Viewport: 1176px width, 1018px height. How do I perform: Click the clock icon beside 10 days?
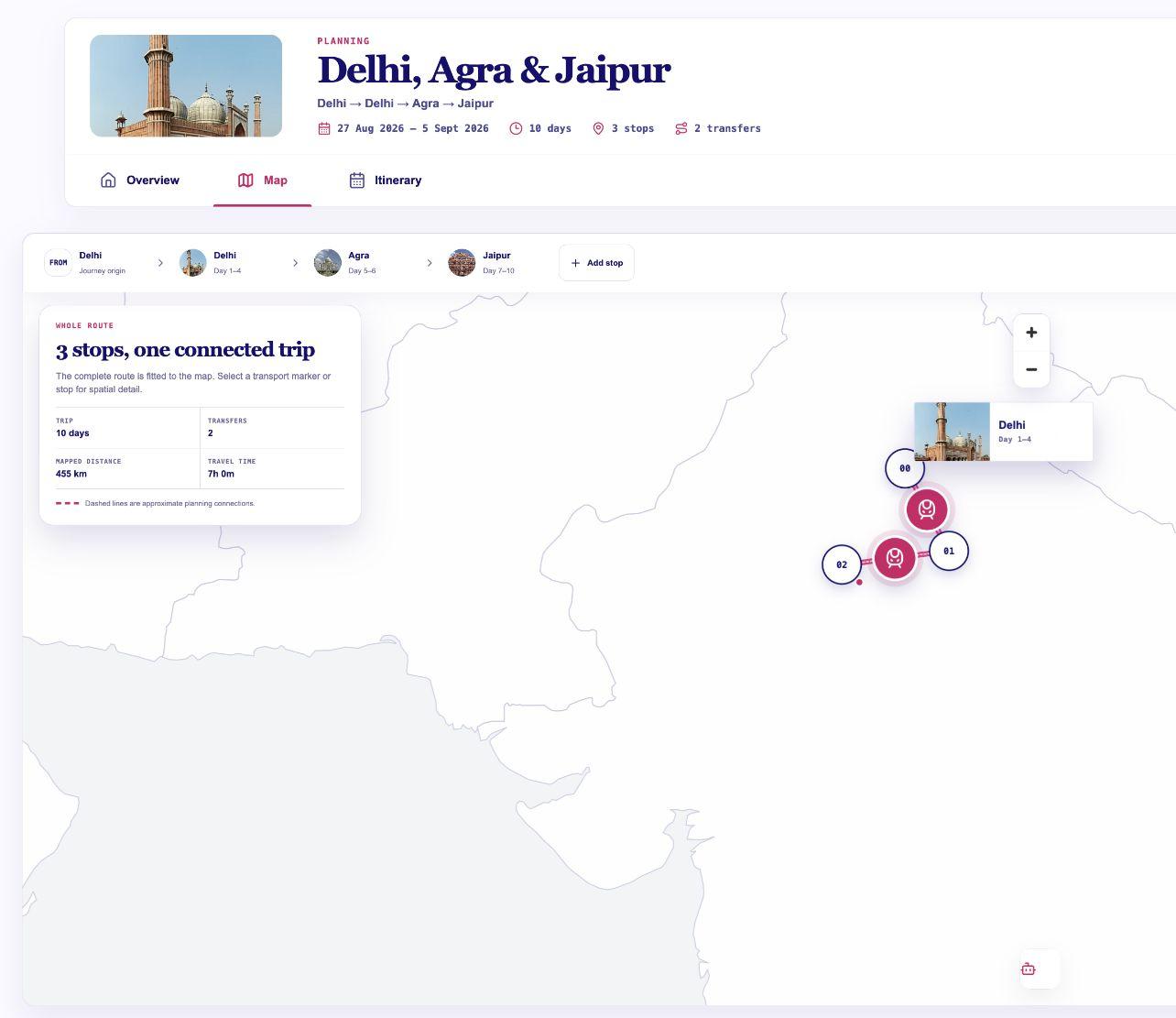click(516, 128)
